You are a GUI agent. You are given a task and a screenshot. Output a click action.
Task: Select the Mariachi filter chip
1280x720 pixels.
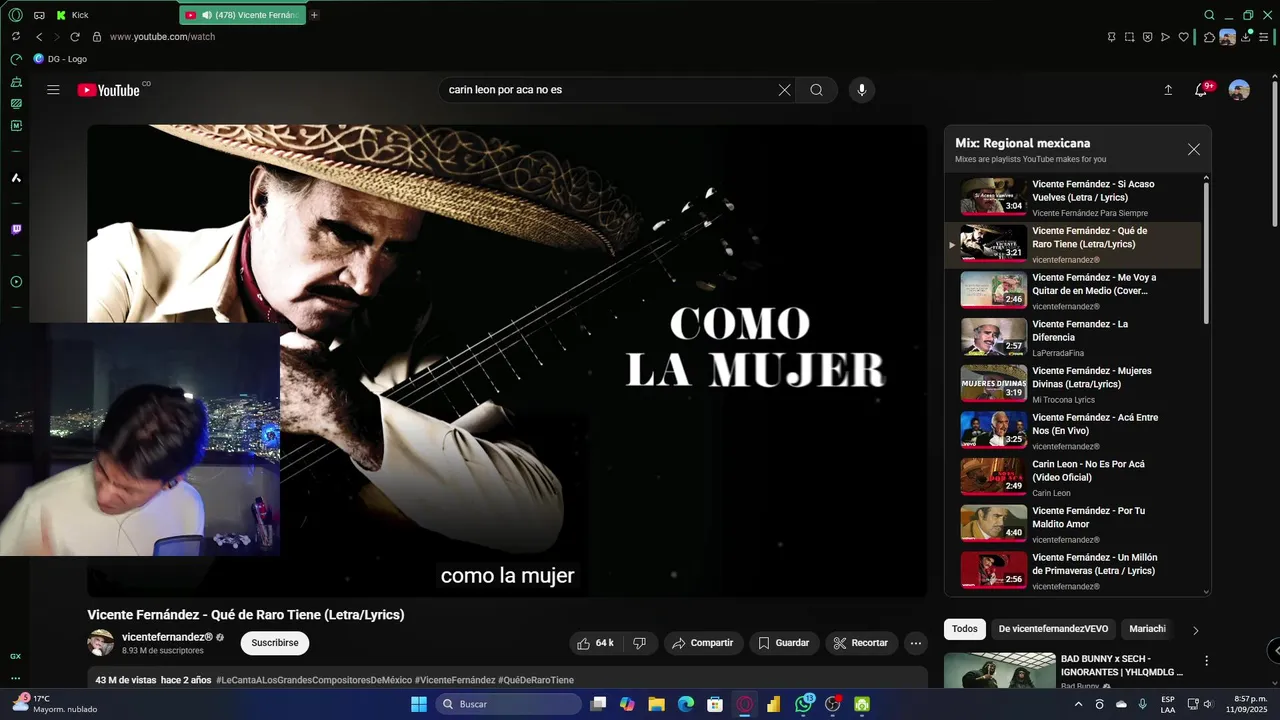pos(1148,629)
